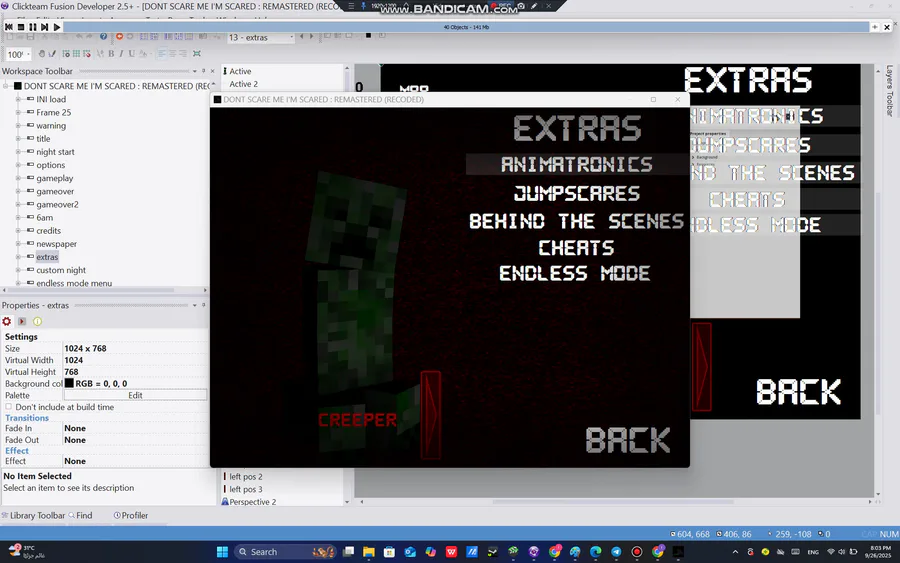The width and height of the screenshot is (900, 563).
Task: Switch to Find tab
Action: [80, 515]
